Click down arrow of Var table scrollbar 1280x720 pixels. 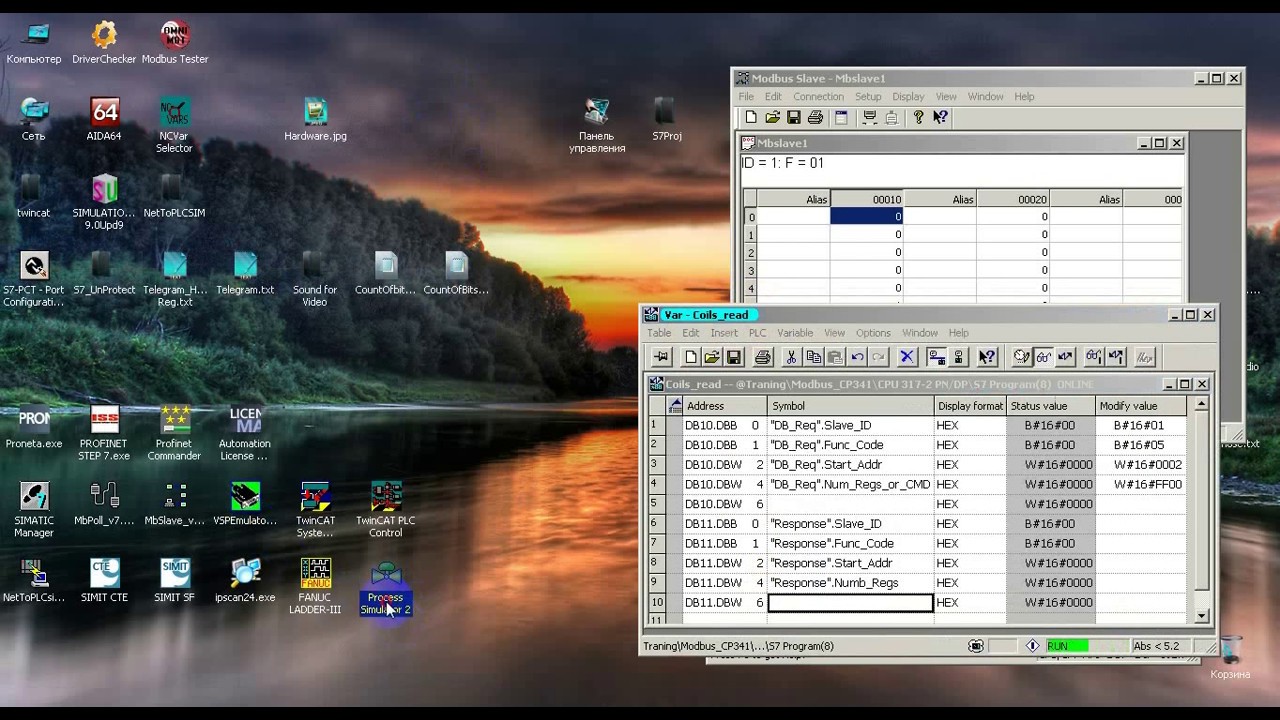coord(1202,616)
